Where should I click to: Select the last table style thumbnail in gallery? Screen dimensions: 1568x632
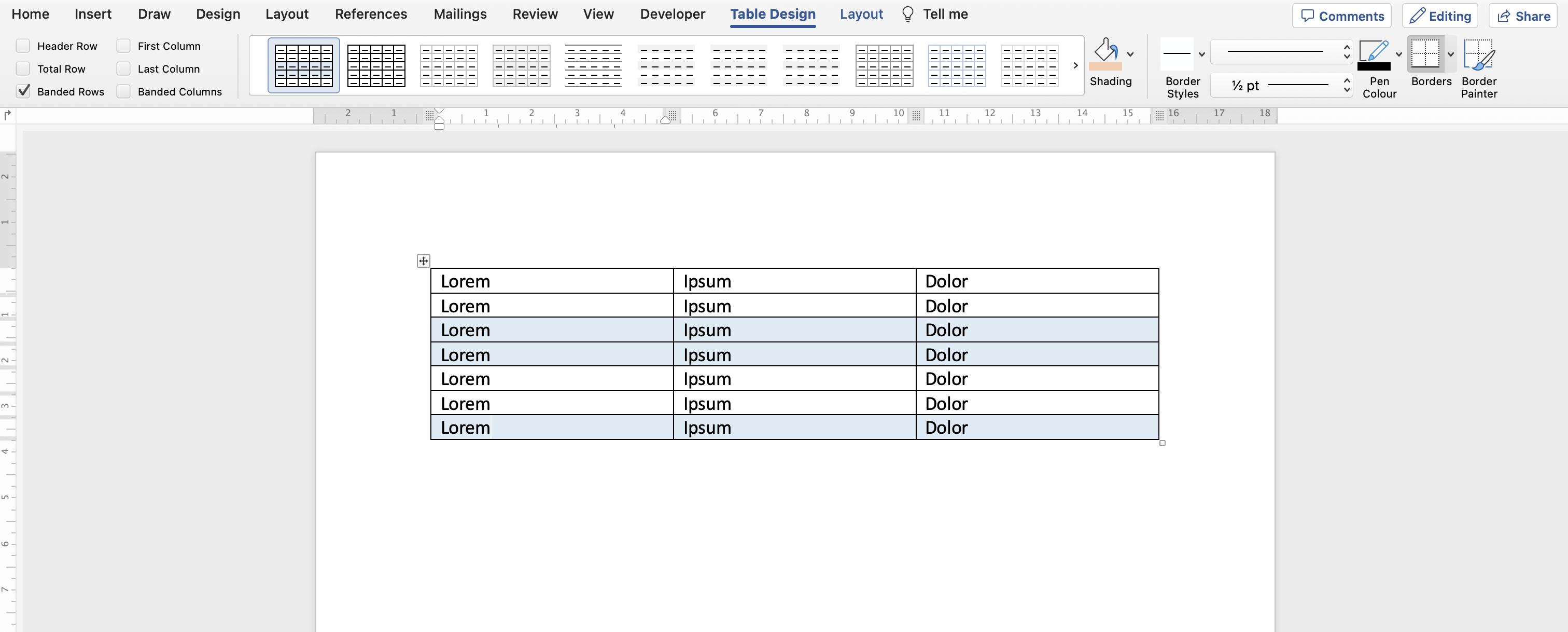click(1029, 65)
